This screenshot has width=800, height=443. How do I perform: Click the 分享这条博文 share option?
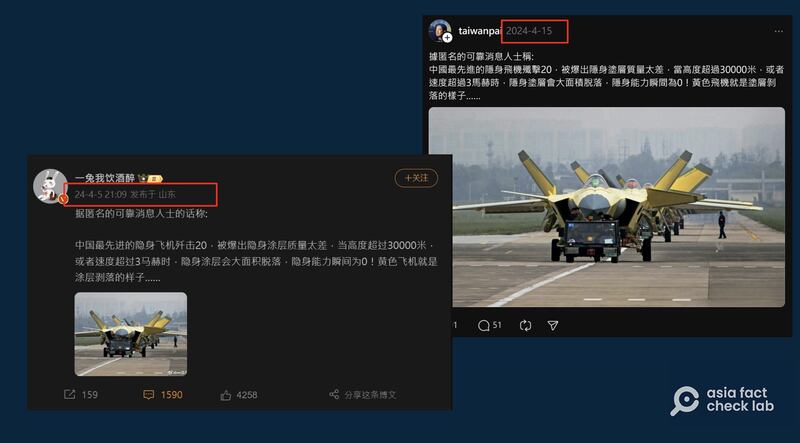click(x=363, y=395)
